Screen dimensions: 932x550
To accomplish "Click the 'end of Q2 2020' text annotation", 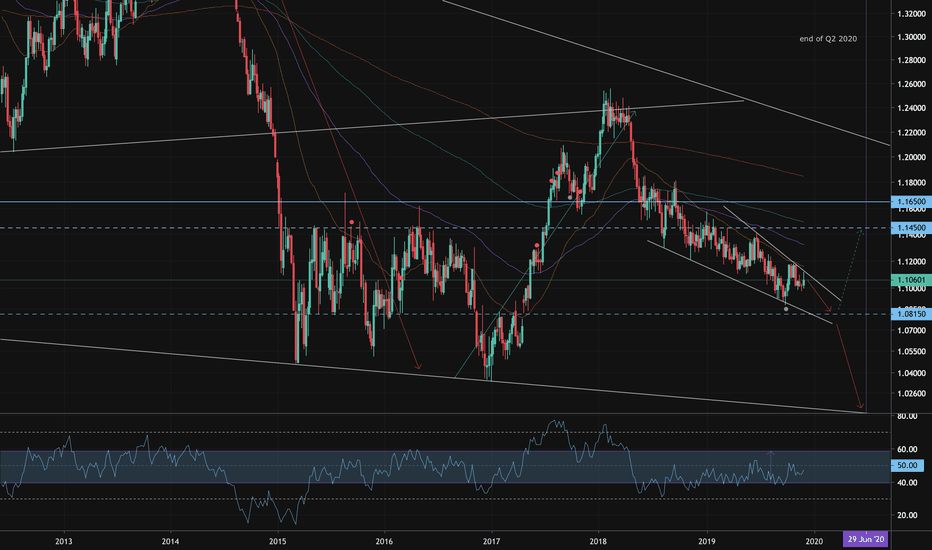I will 829,39.
